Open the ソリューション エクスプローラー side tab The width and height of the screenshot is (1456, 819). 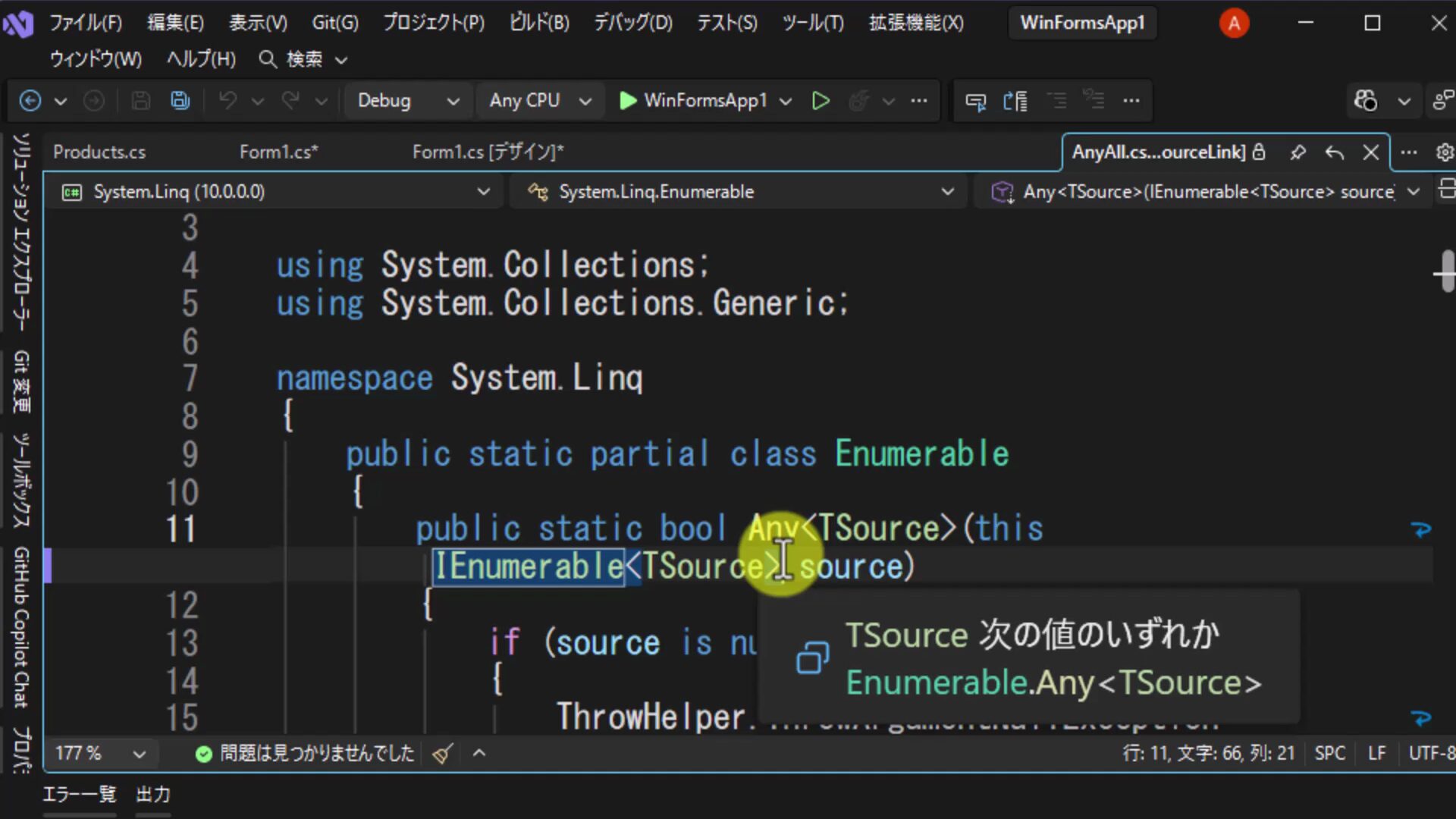[21, 232]
